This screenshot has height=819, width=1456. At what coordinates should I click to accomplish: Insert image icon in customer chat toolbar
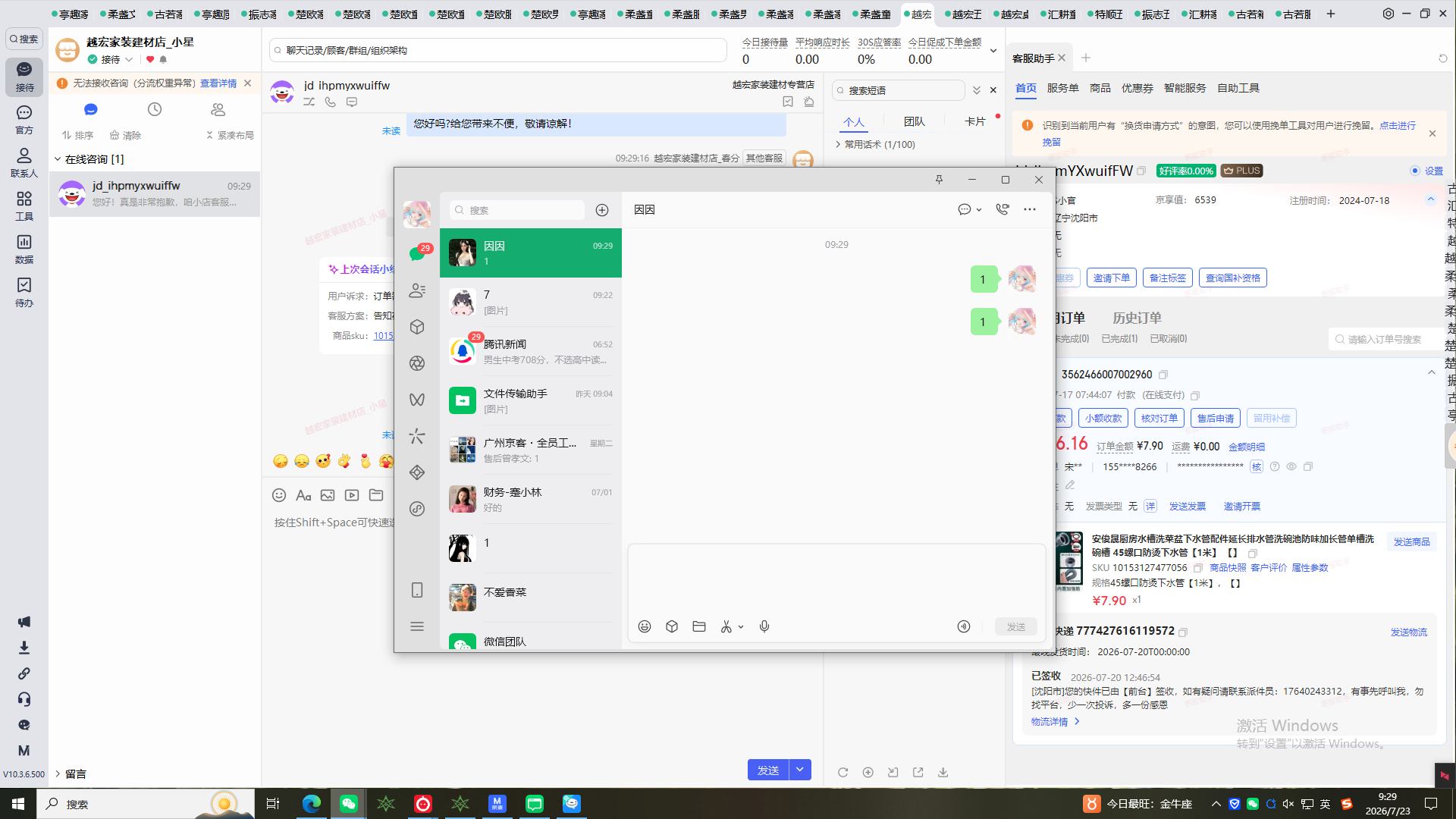[328, 495]
